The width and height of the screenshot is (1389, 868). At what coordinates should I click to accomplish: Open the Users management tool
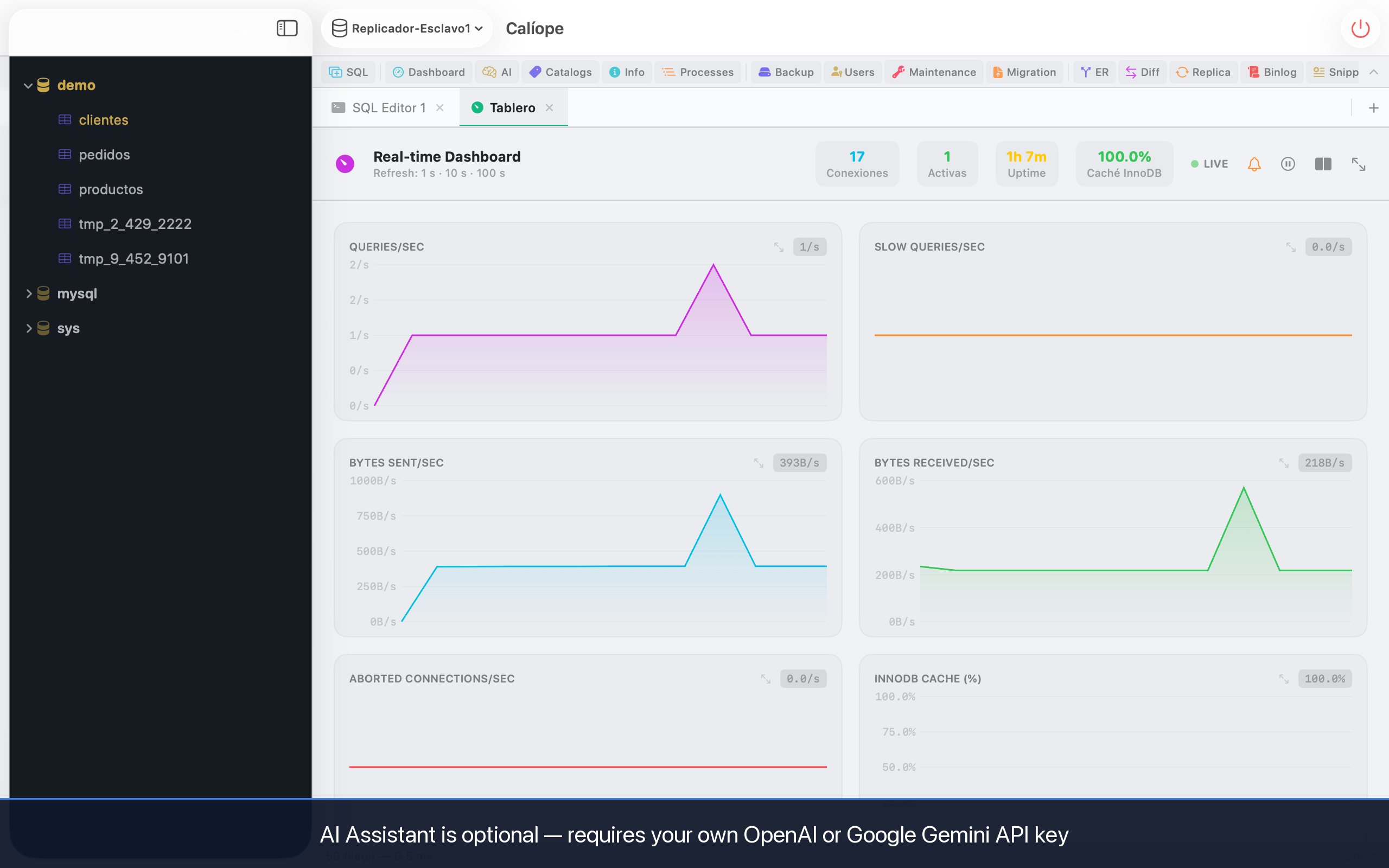pyautogui.click(x=853, y=72)
